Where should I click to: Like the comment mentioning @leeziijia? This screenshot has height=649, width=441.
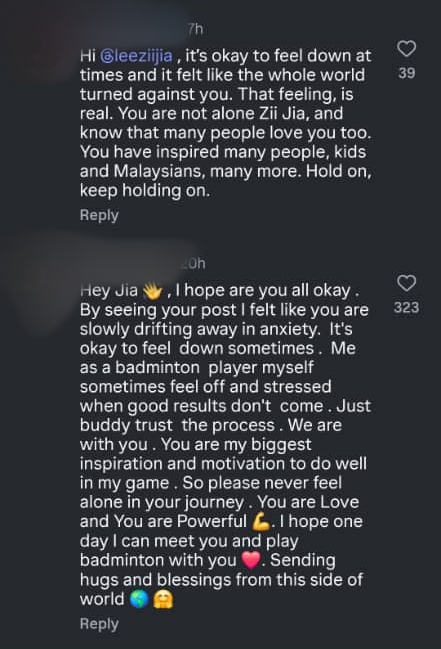(406, 48)
